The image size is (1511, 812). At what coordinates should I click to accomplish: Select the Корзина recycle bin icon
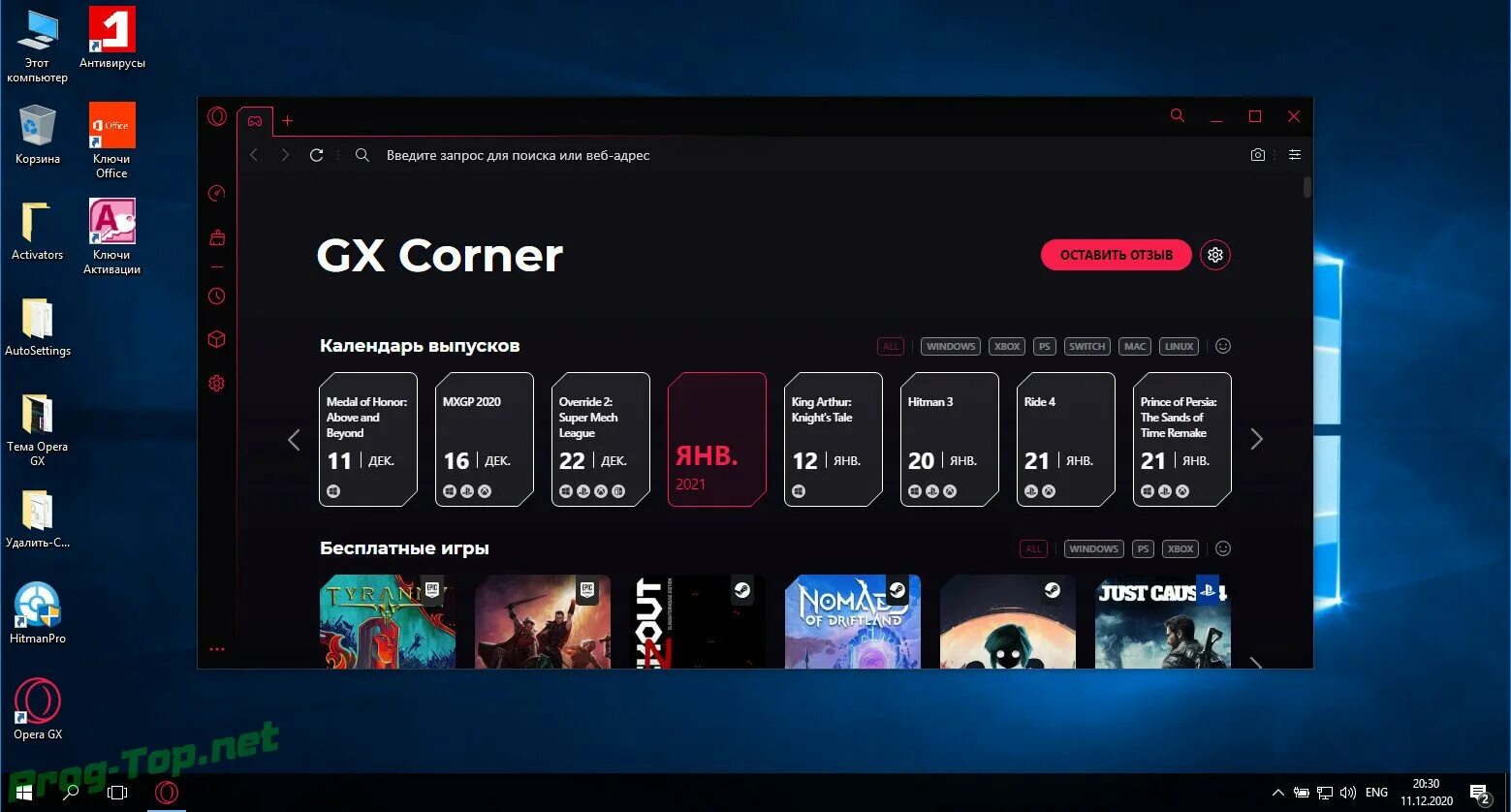tap(38, 135)
